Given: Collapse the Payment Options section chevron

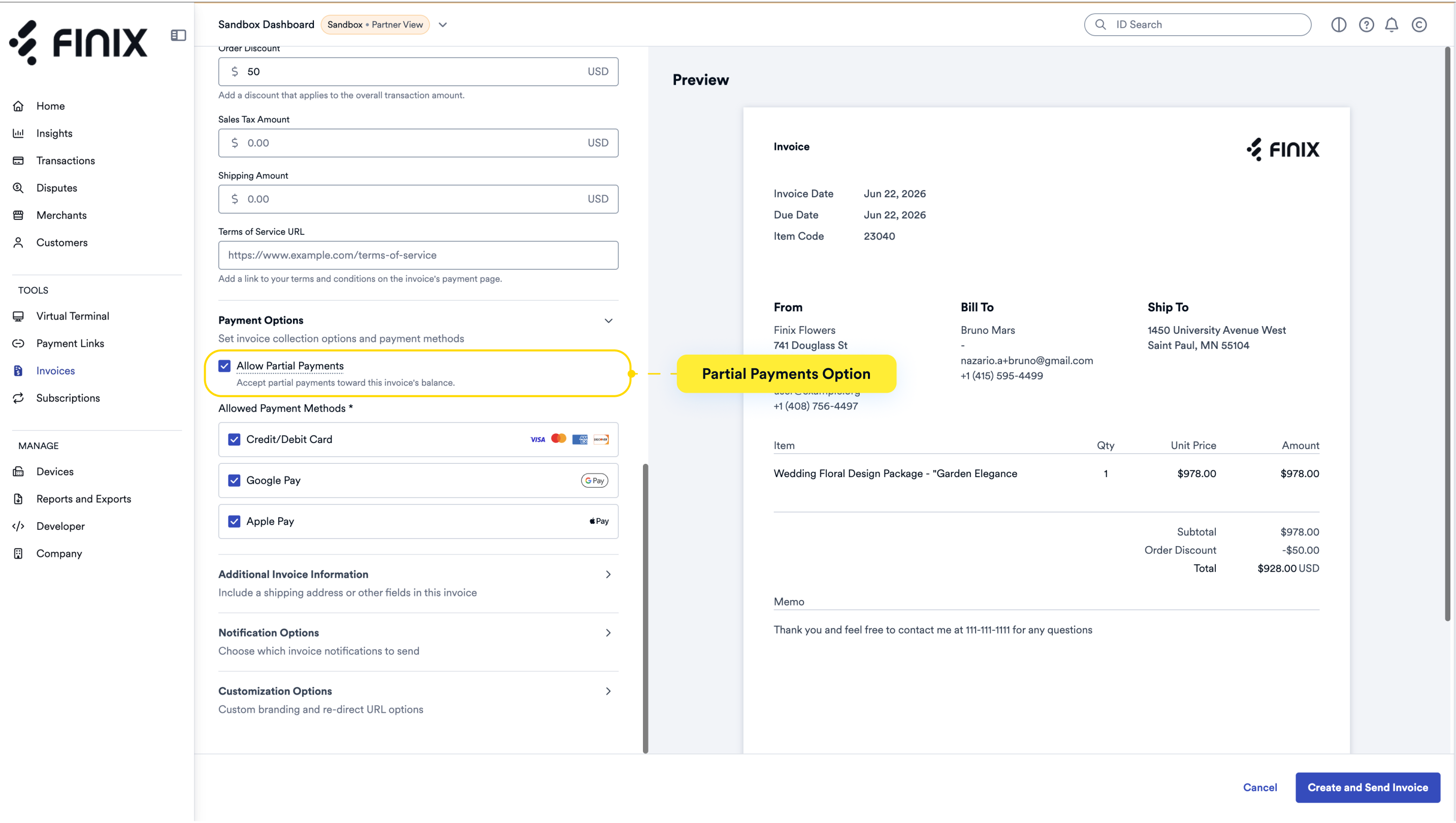Looking at the screenshot, I should point(608,321).
